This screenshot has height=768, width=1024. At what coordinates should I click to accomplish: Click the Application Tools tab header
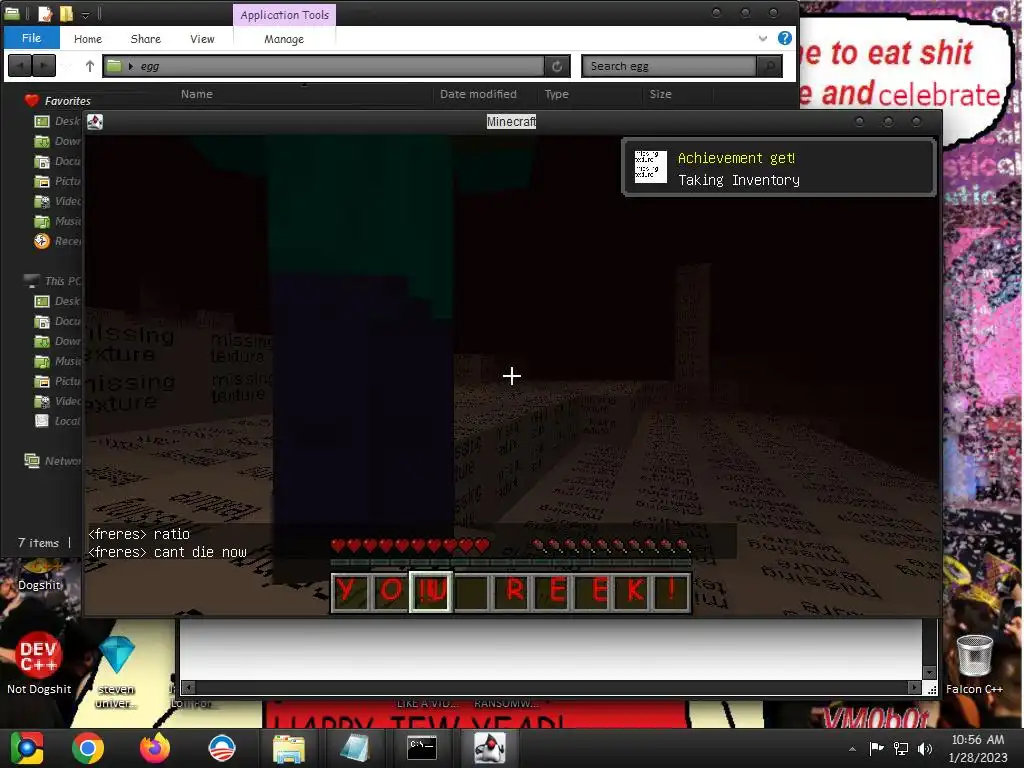(x=285, y=14)
